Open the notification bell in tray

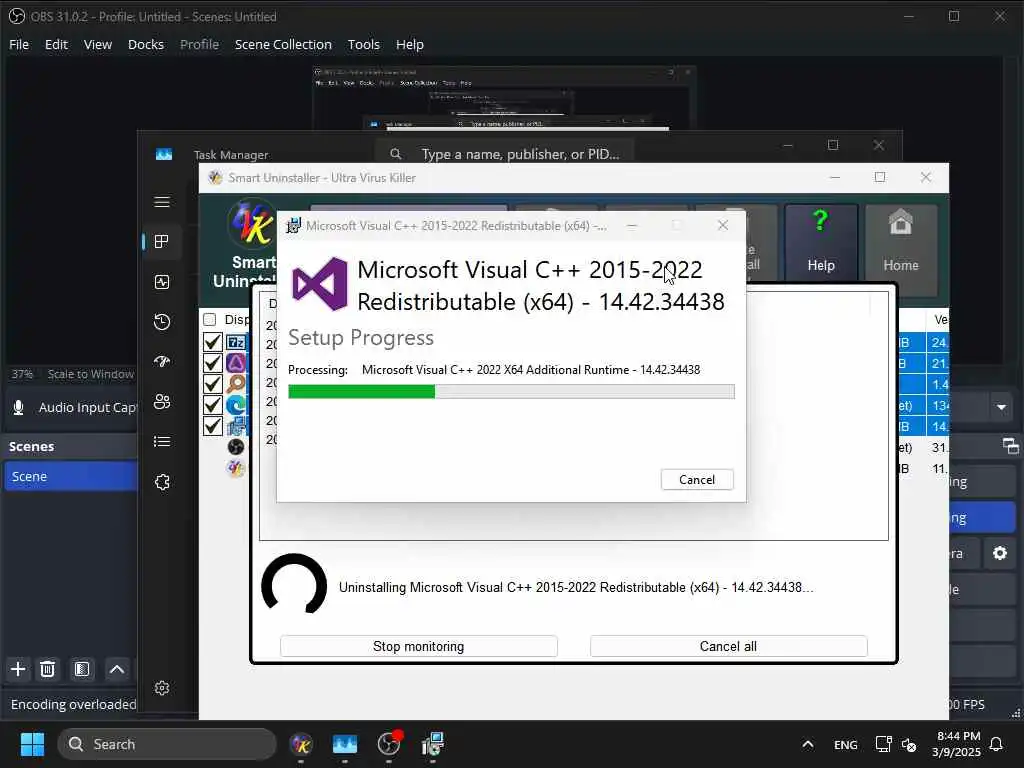coord(997,744)
